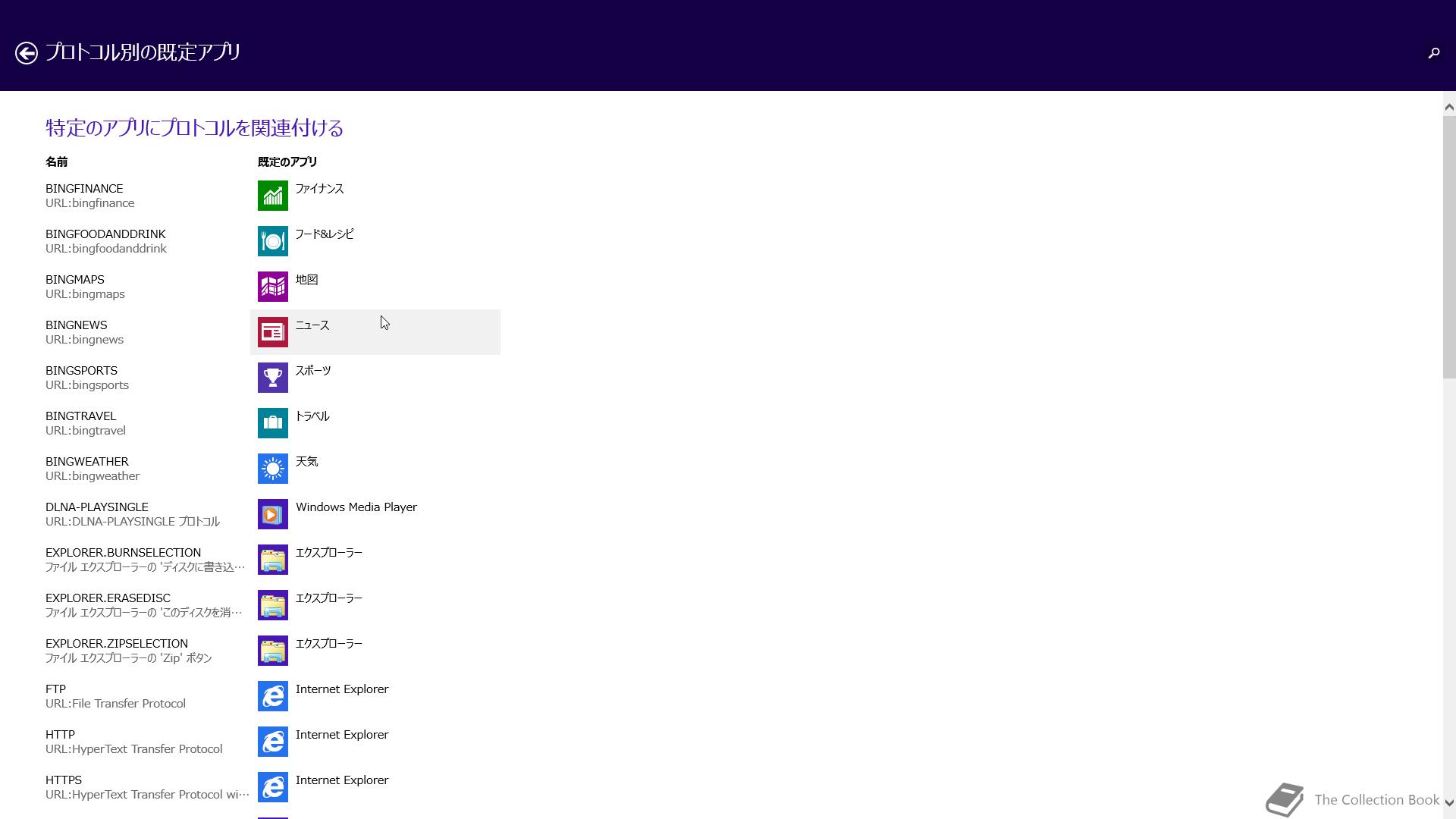Change Internet Explorer label for HTTP
Screen dimensions: 1456x819
[x=342, y=735]
